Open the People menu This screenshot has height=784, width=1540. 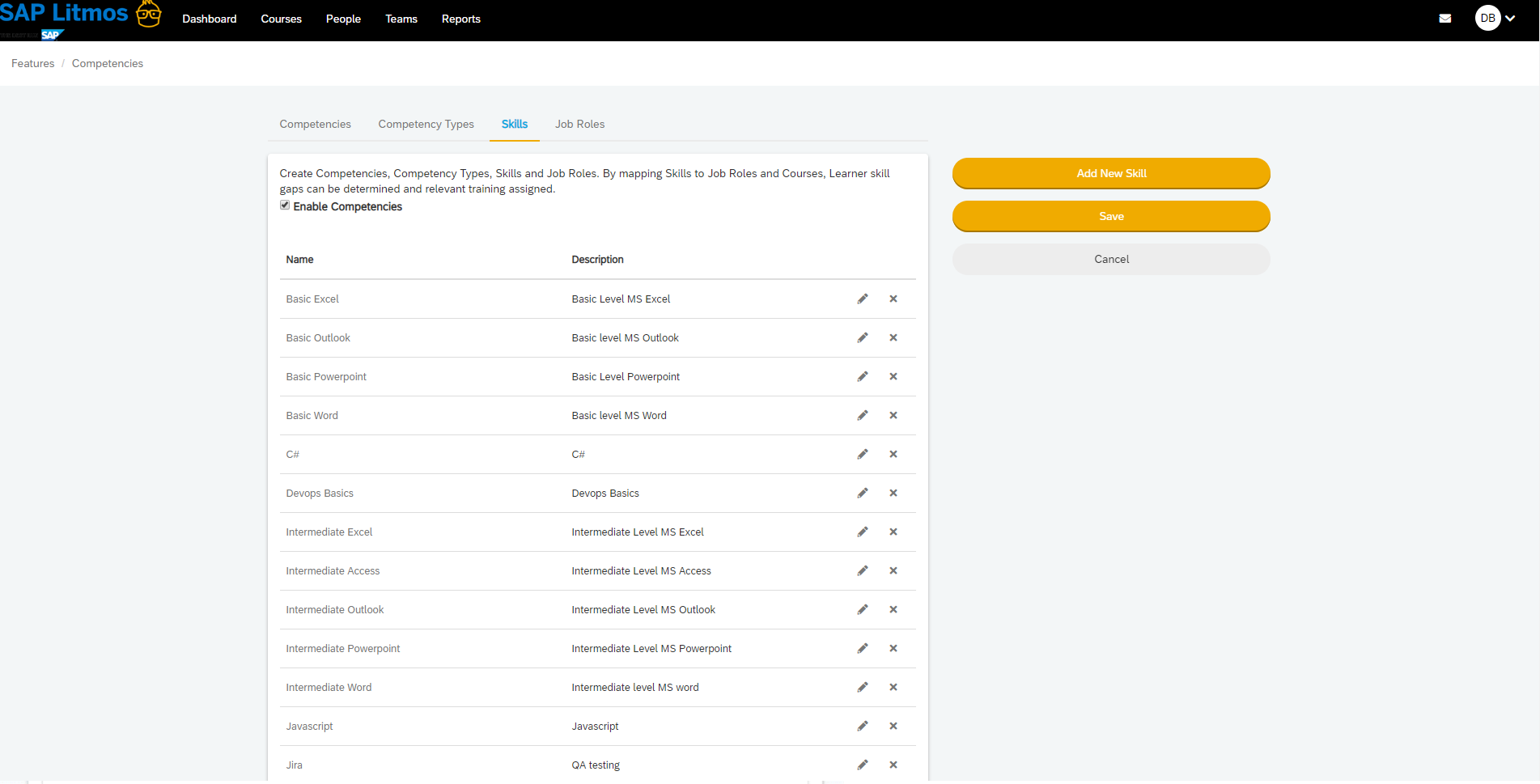pos(343,19)
